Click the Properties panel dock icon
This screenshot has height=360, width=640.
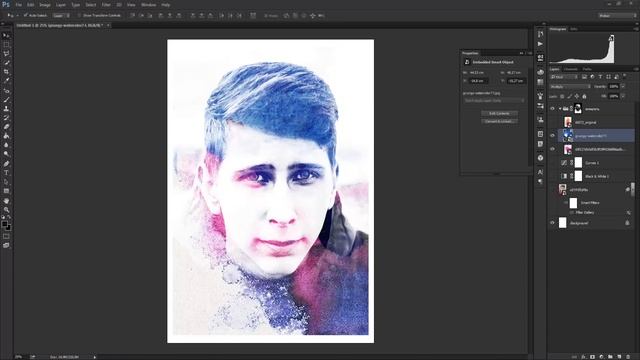(x=540, y=58)
